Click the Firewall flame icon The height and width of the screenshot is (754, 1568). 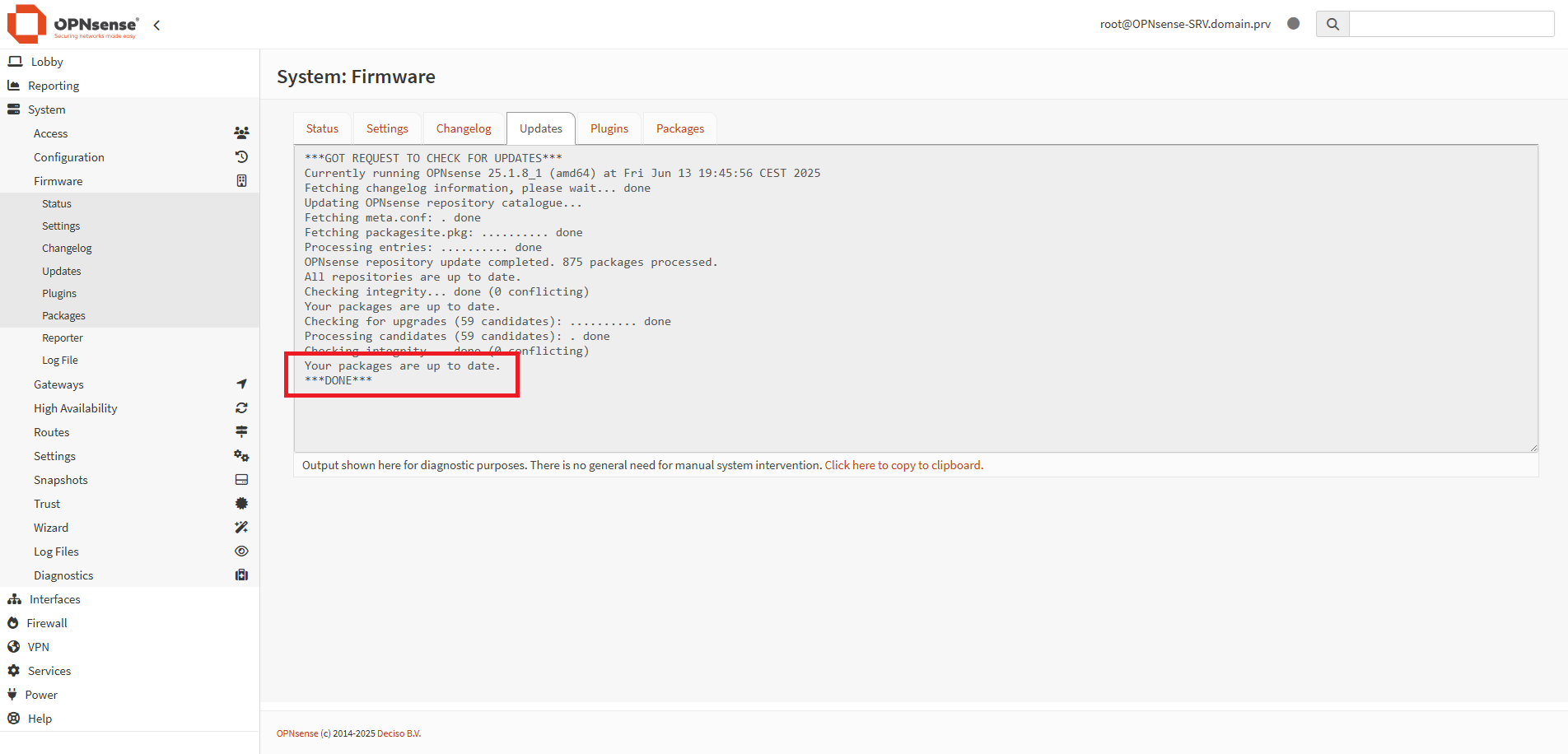tap(12, 623)
